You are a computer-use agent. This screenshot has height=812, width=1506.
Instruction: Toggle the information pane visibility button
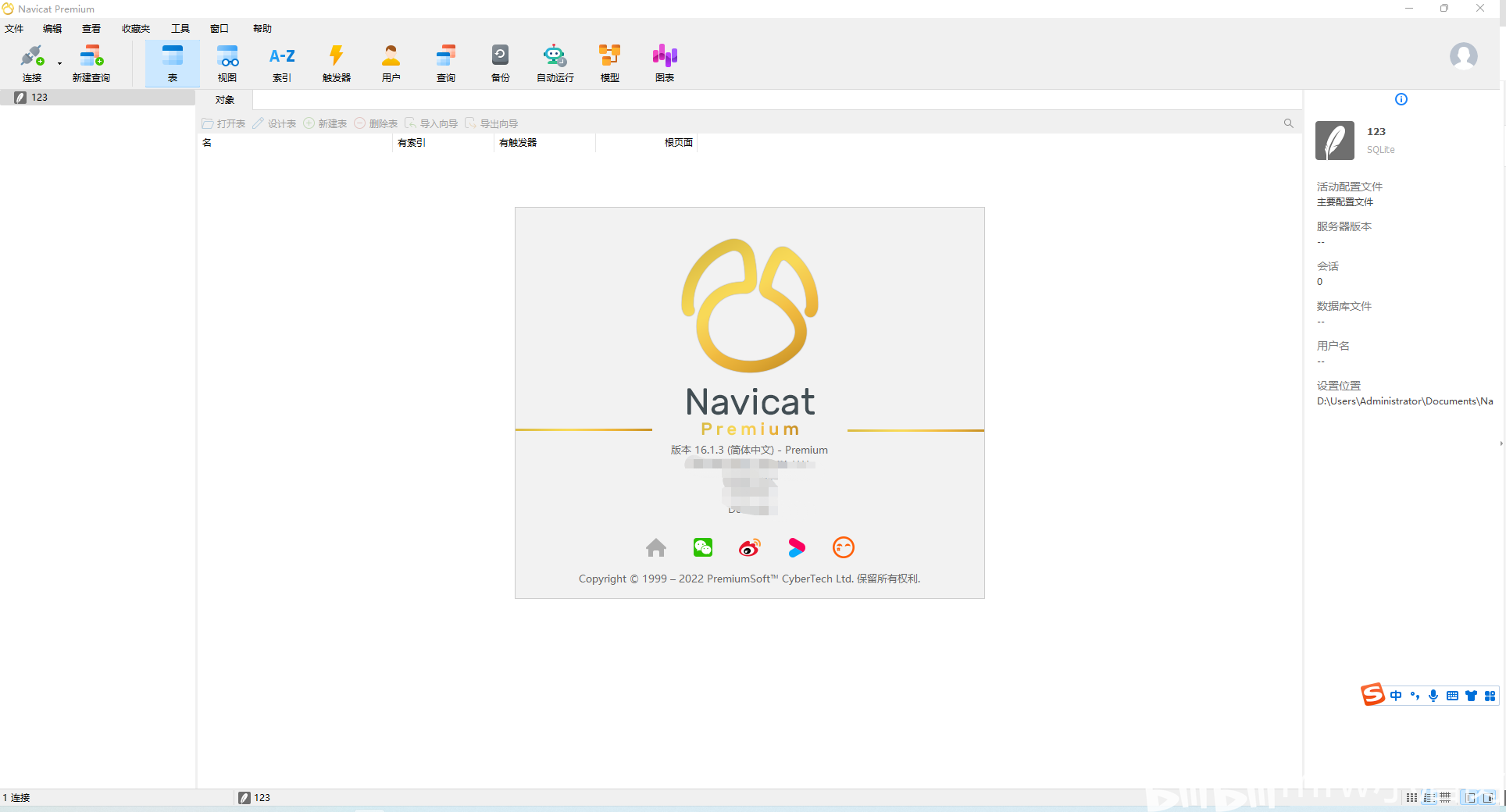(x=1488, y=798)
